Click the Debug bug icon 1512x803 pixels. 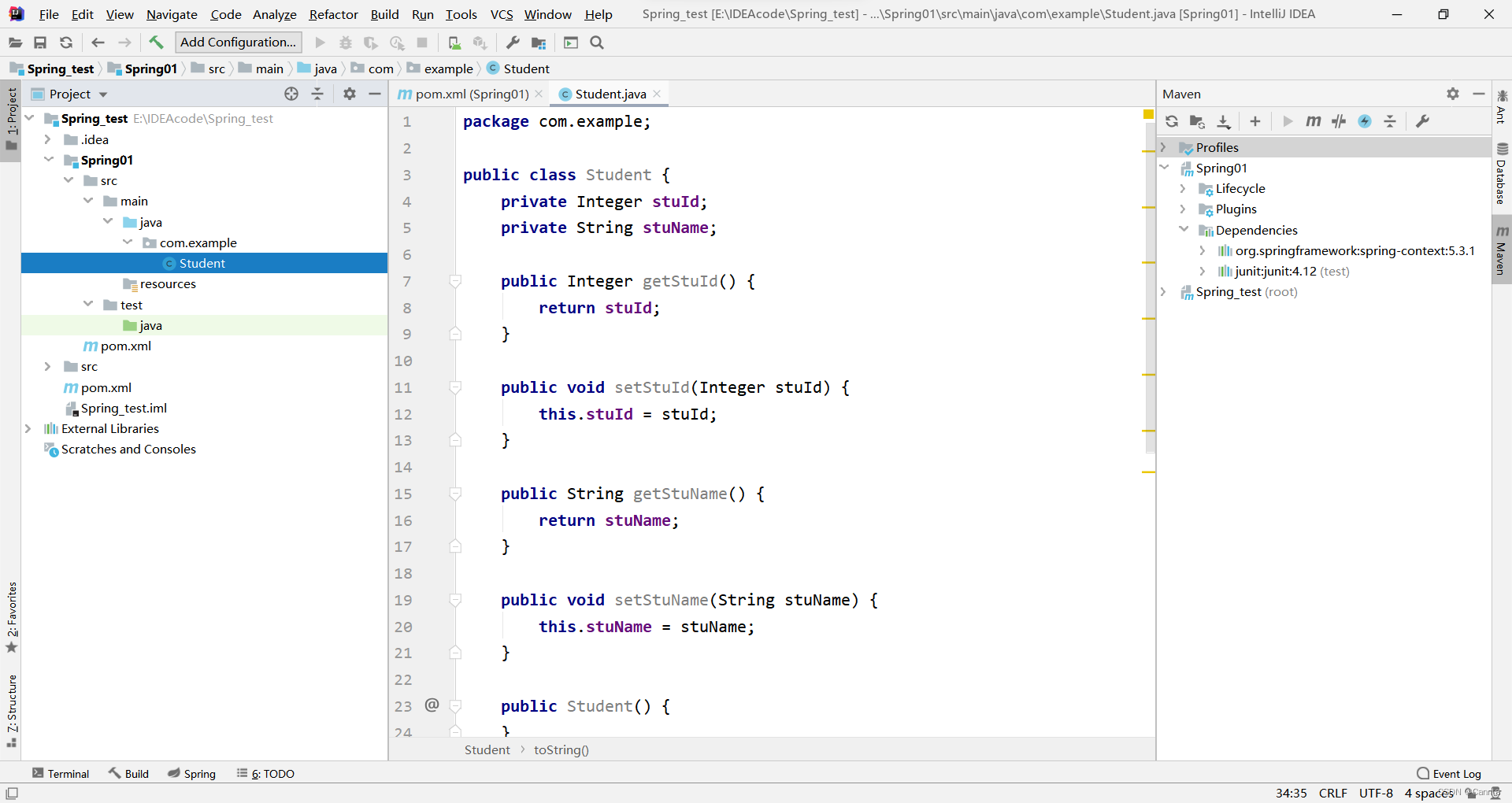tap(345, 43)
